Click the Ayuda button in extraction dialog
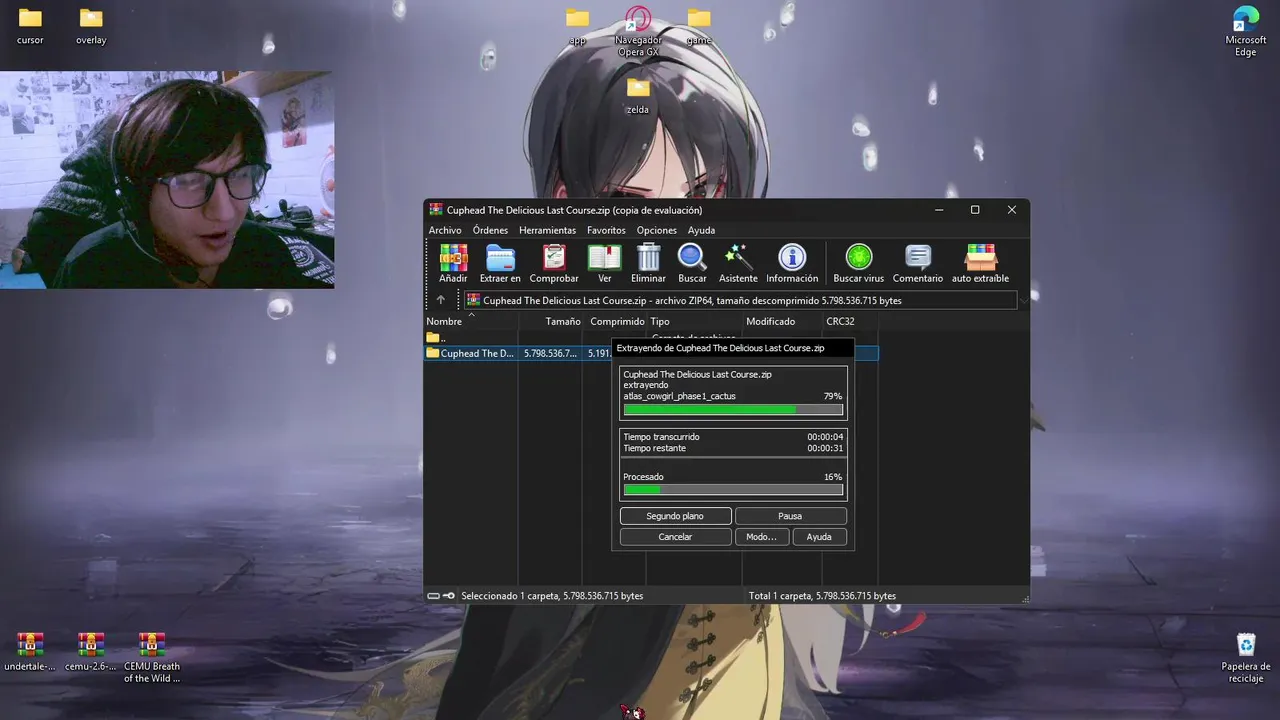Image resolution: width=1280 pixels, height=720 pixels. (x=819, y=537)
